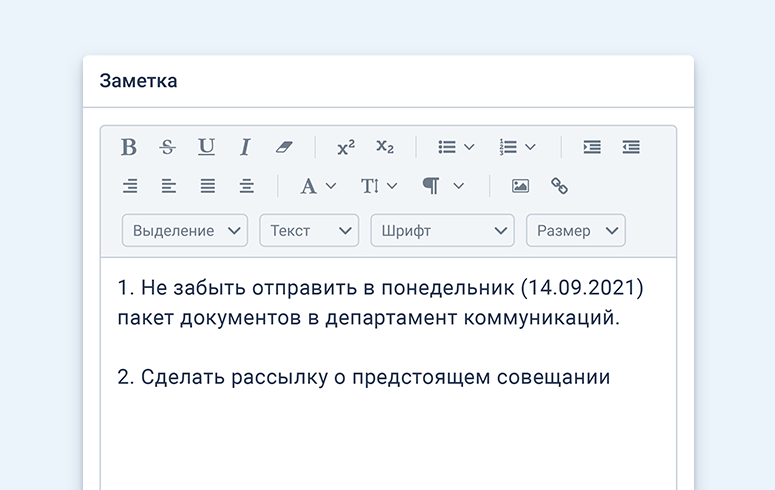Click the line 'Сделать рассылку о предстоящем совещании'
The image size is (775, 490).
[364, 377]
